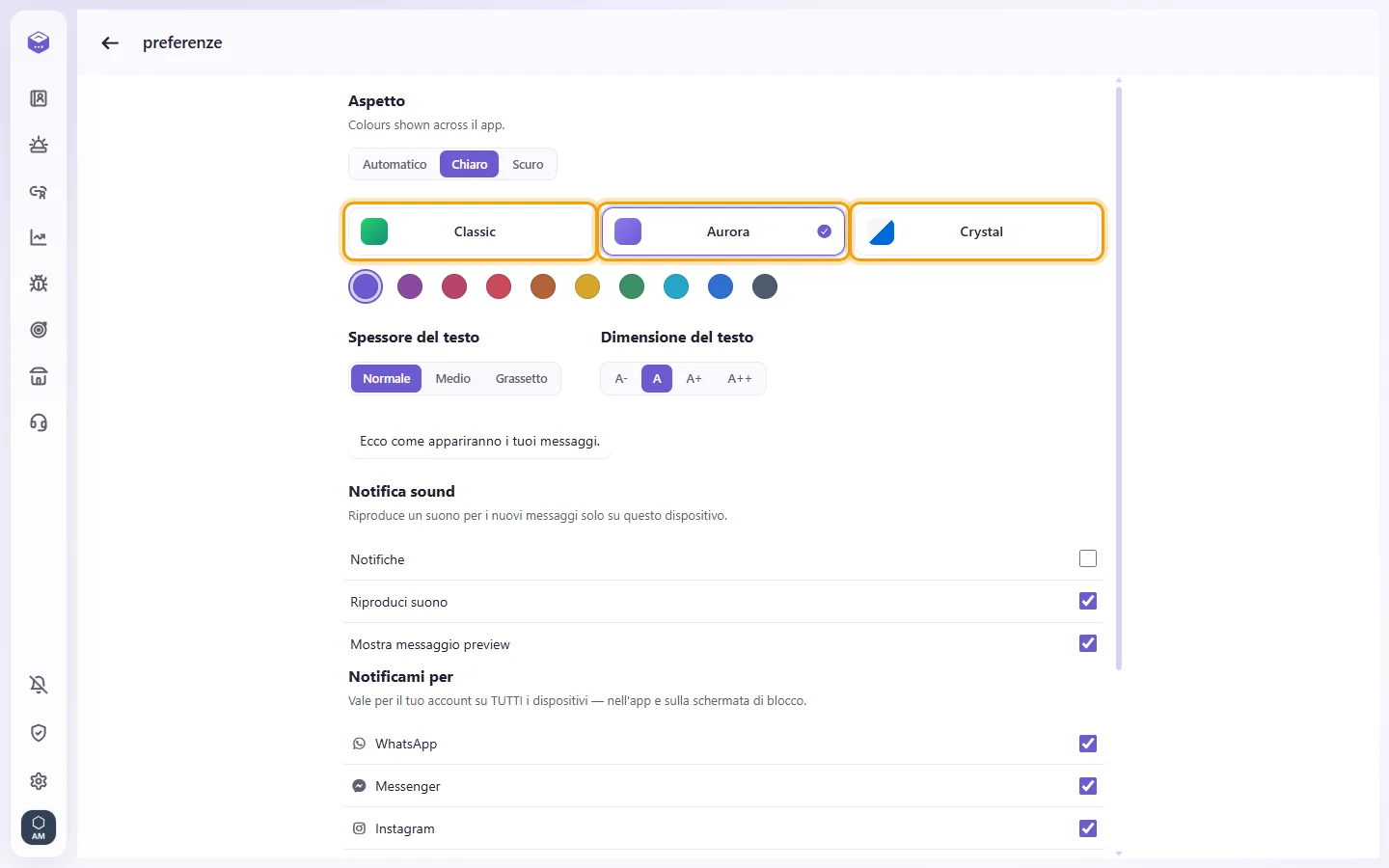
Task: Choose the Crystal theme card
Action: [976, 231]
